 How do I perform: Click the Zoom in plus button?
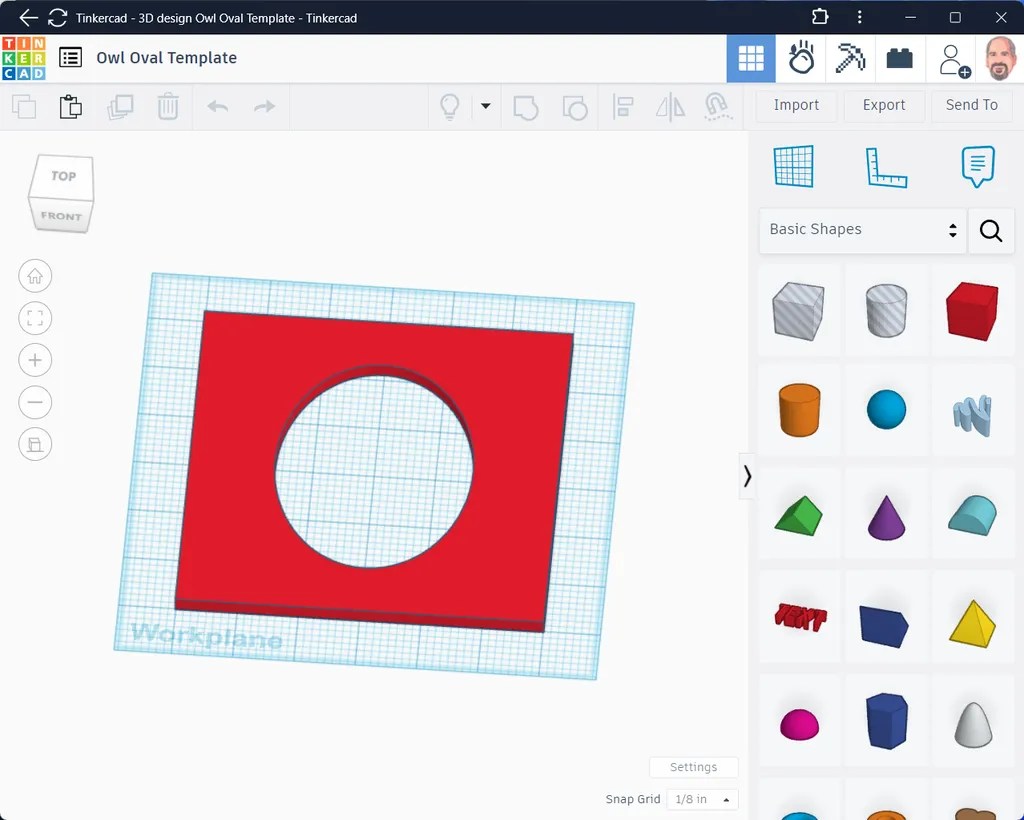pos(35,360)
